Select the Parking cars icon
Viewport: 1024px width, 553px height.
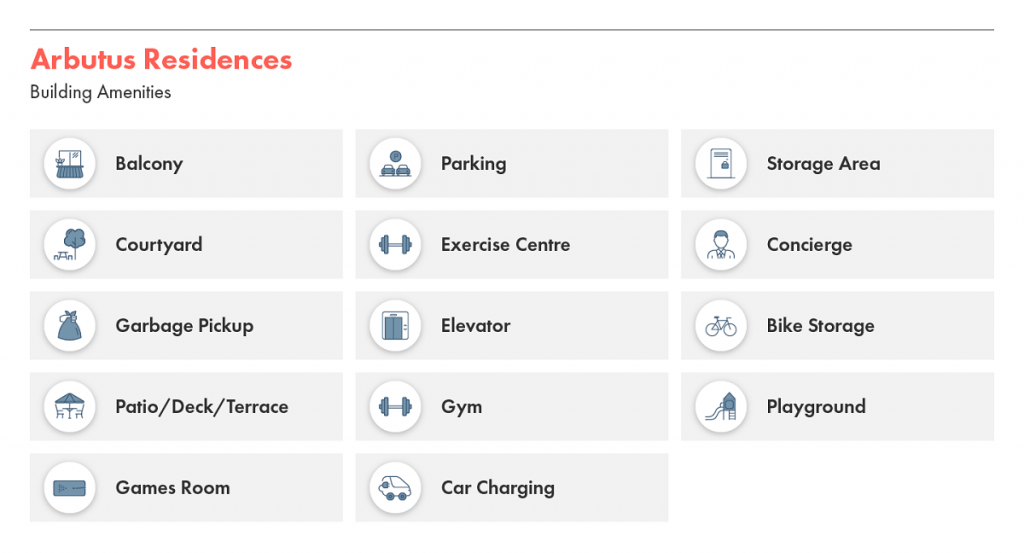(395, 163)
